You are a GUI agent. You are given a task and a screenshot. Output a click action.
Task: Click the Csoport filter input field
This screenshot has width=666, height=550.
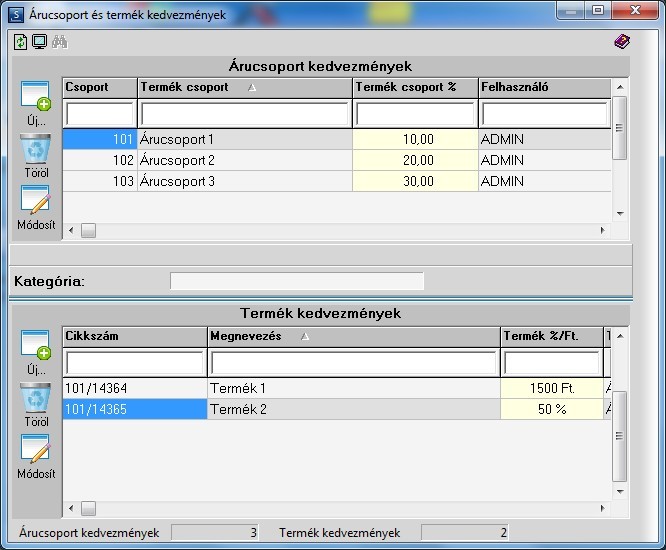(100, 114)
